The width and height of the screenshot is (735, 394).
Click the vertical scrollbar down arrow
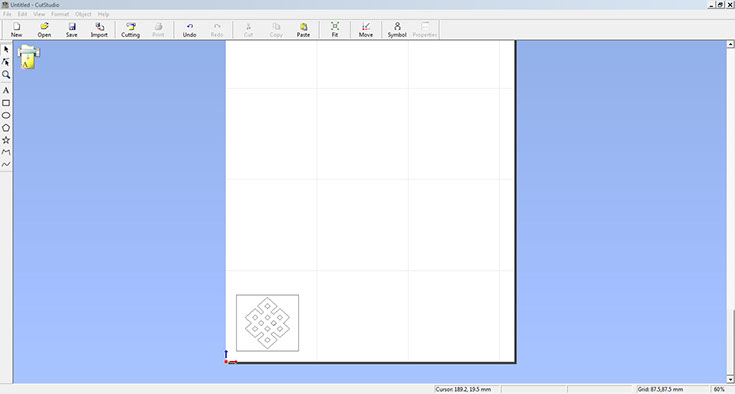tap(730, 379)
